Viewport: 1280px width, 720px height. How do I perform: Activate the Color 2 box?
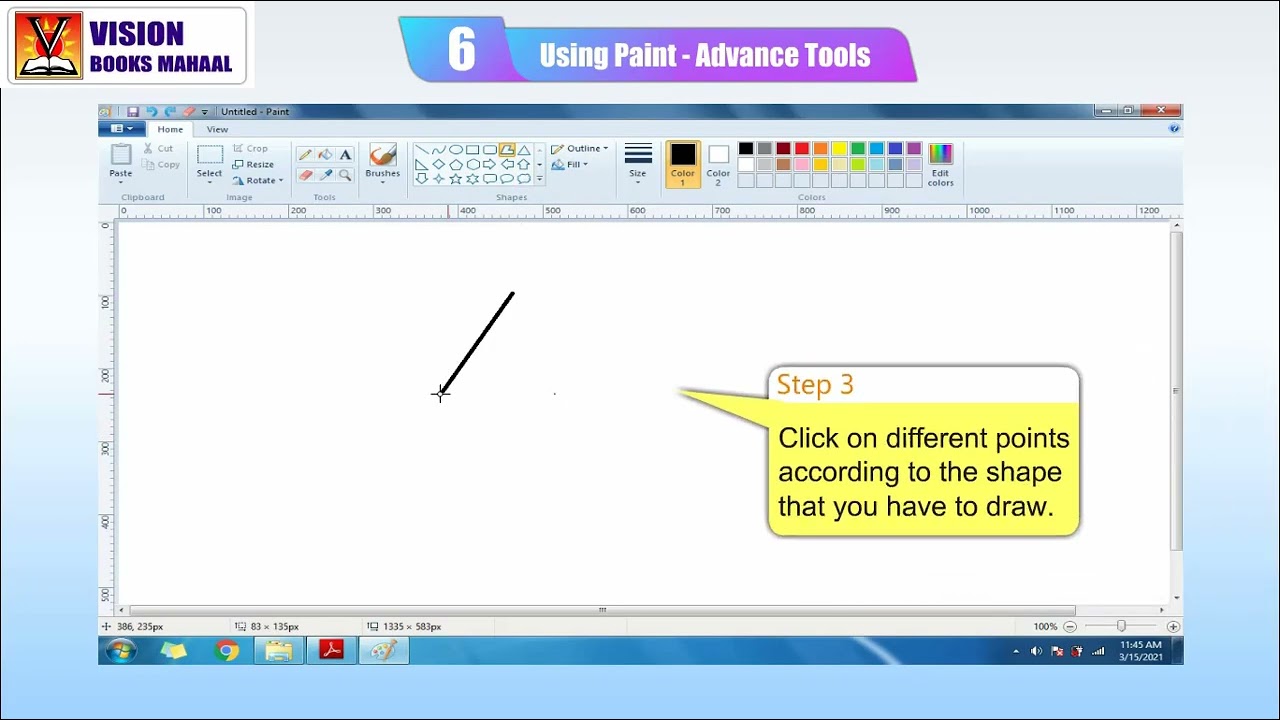(x=718, y=165)
